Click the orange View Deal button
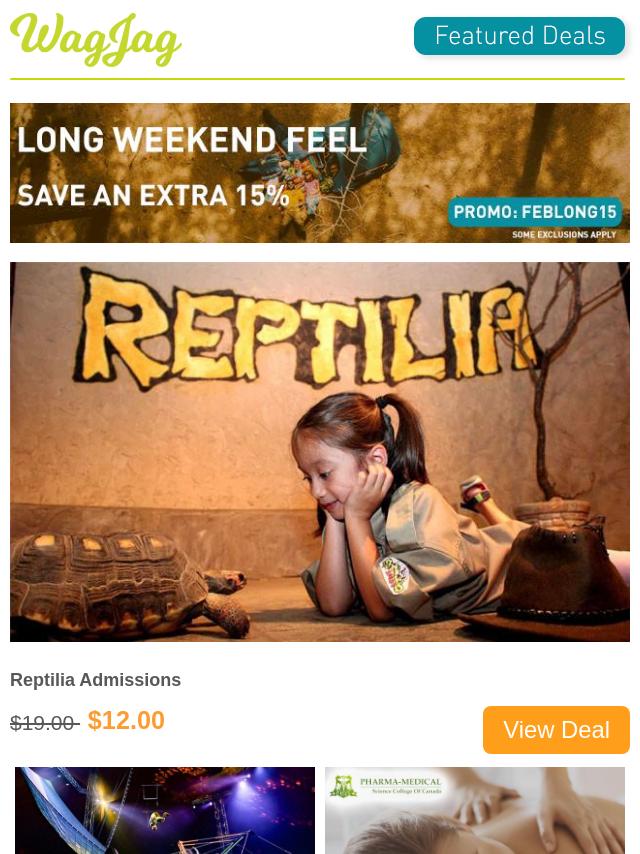This screenshot has height=854, width=640. pyautogui.click(x=556, y=730)
